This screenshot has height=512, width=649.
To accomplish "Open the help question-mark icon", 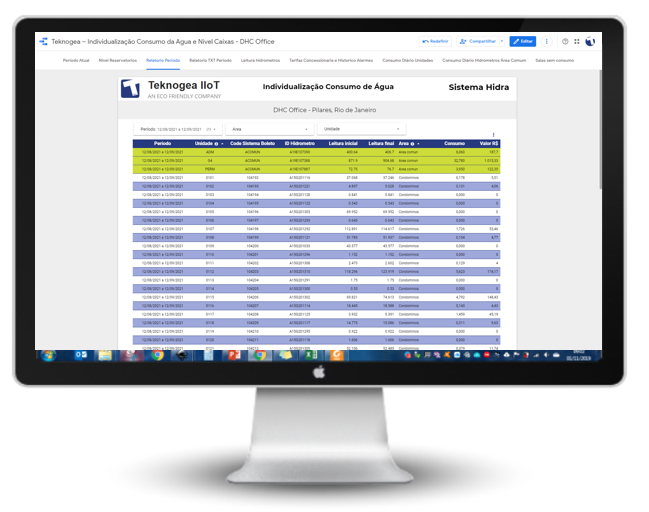I will pos(565,41).
